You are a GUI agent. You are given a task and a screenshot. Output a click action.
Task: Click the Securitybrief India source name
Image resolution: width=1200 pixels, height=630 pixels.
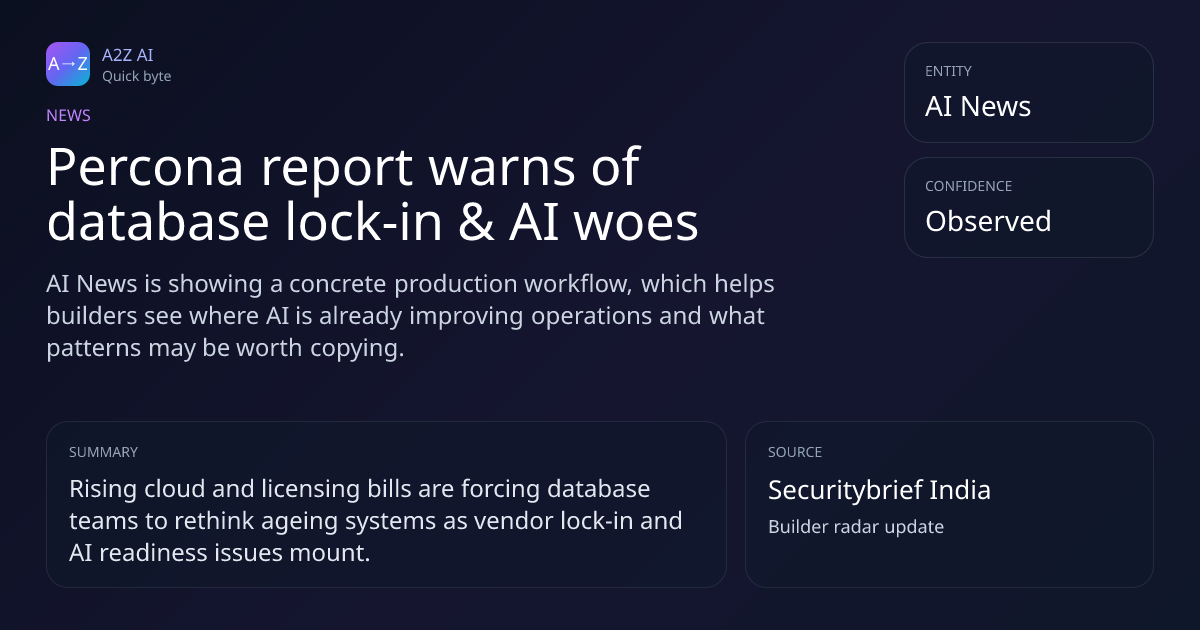coord(879,490)
